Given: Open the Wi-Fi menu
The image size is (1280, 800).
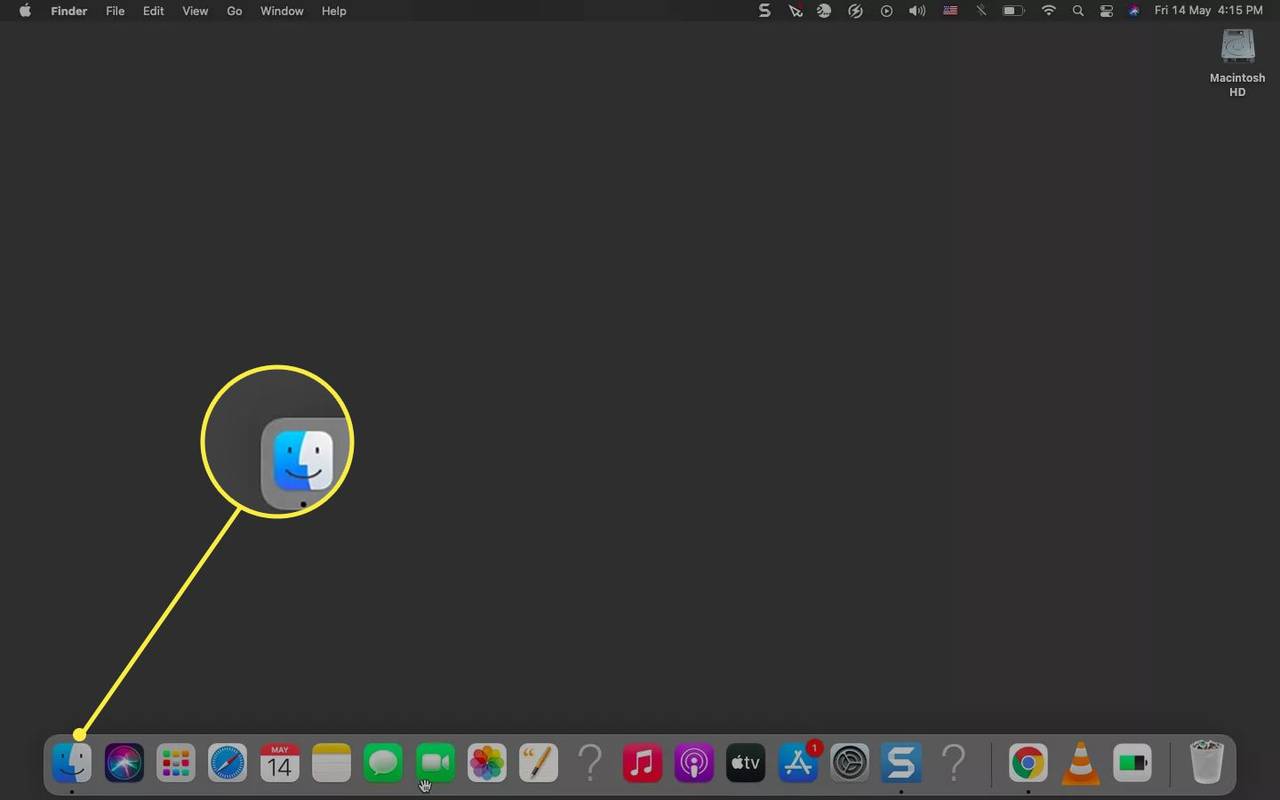Looking at the screenshot, I should click(1048, 11).
